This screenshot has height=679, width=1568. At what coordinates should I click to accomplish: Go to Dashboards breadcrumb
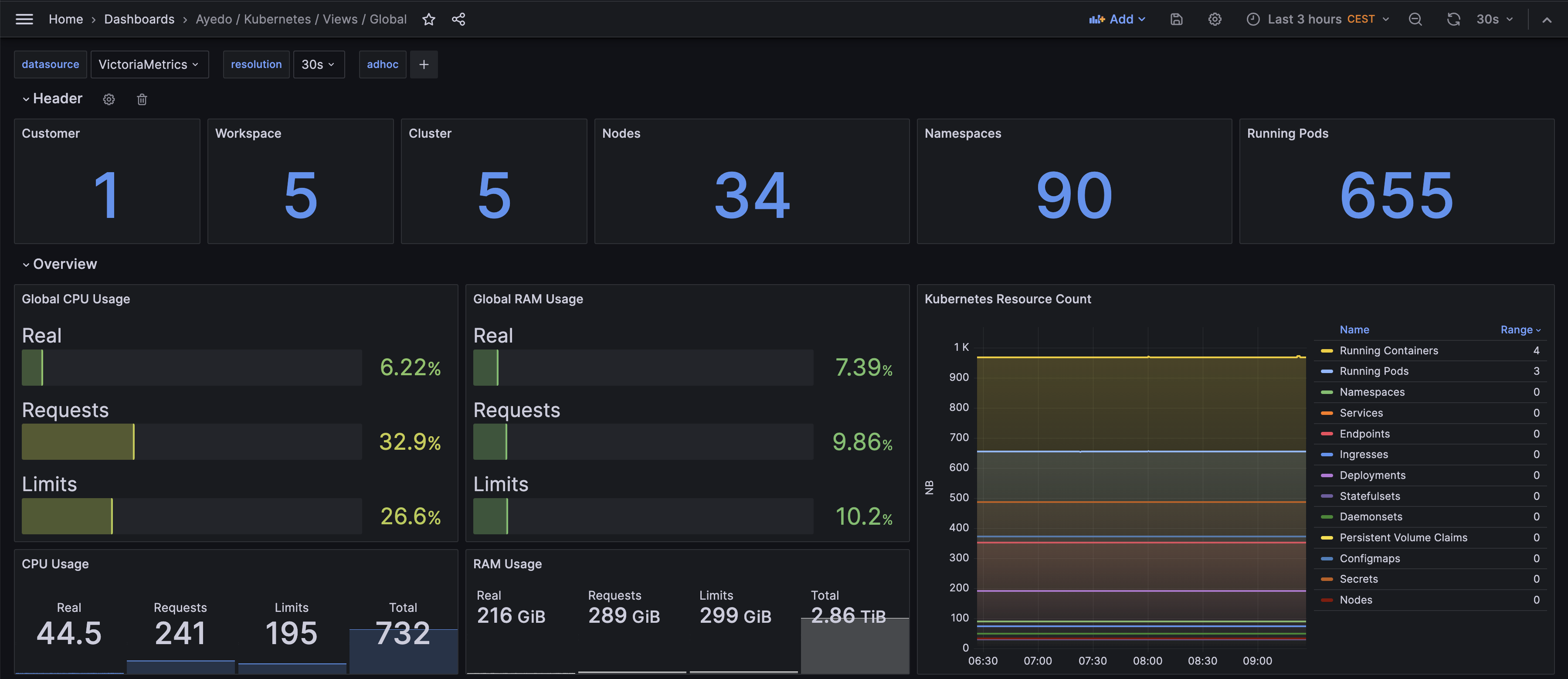139,19
